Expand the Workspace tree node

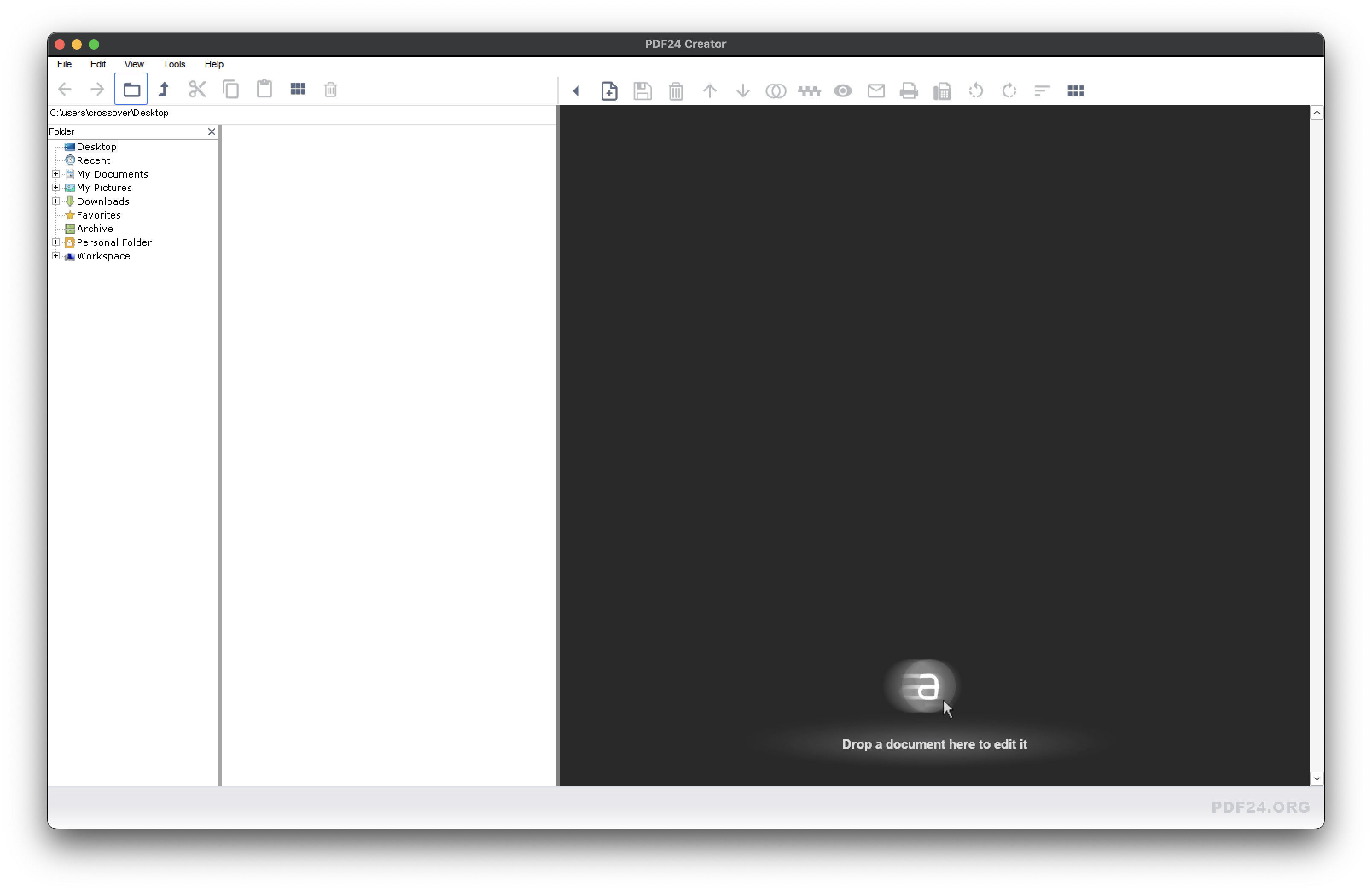tap(56, 256)
